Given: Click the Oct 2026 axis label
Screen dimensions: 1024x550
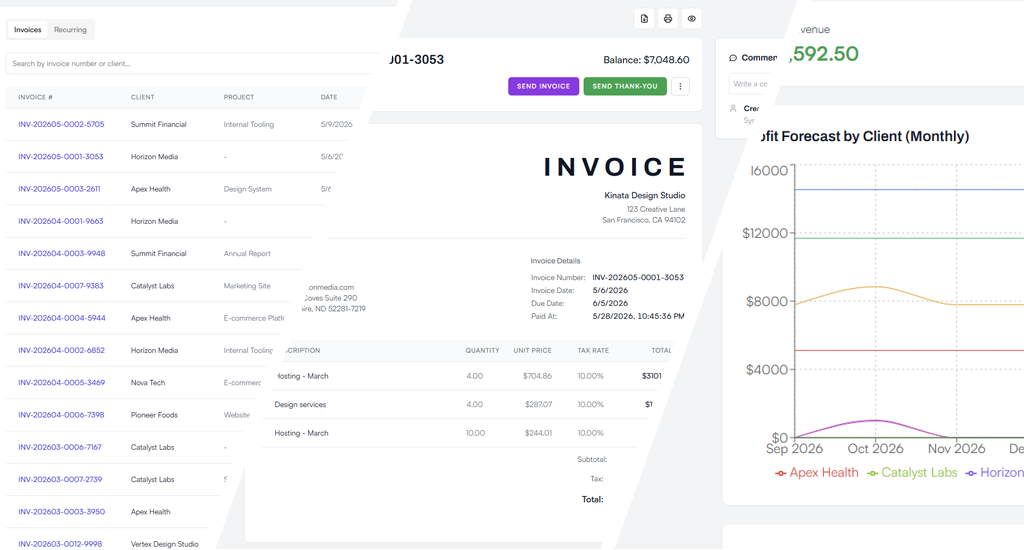Looking at the screenshot, I should (x=875, y=449).
